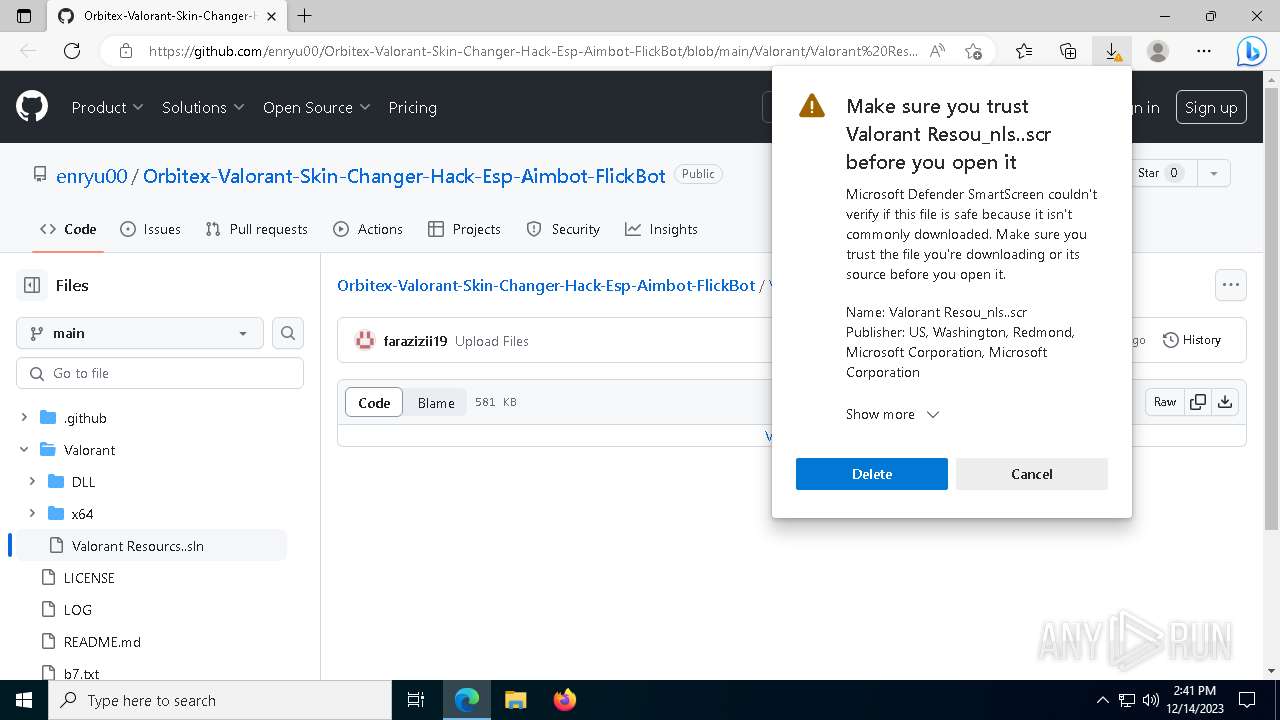
Task: Expand the .github folder
Action: 25,418
